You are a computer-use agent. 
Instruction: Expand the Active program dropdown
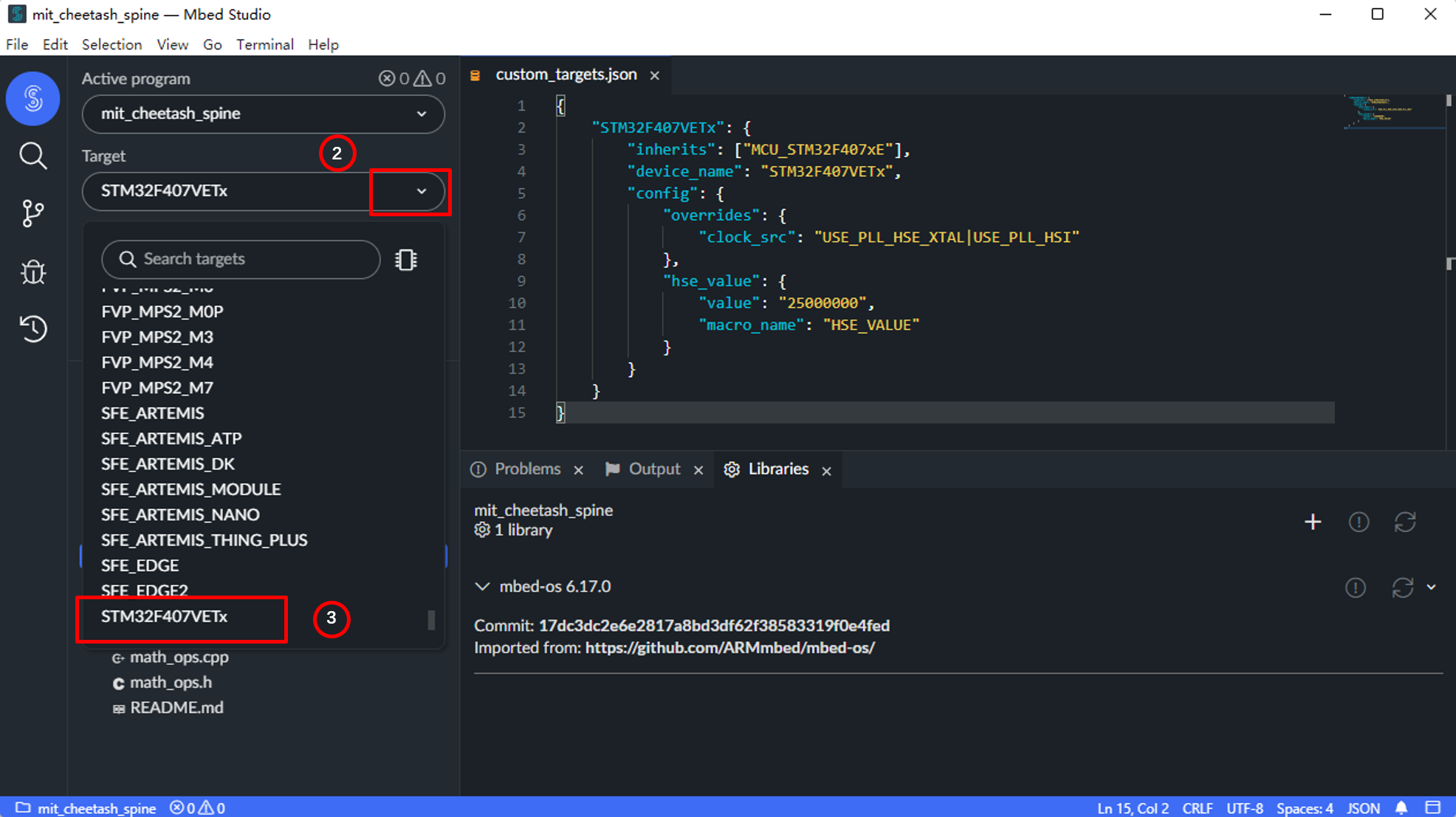(422, 114)
